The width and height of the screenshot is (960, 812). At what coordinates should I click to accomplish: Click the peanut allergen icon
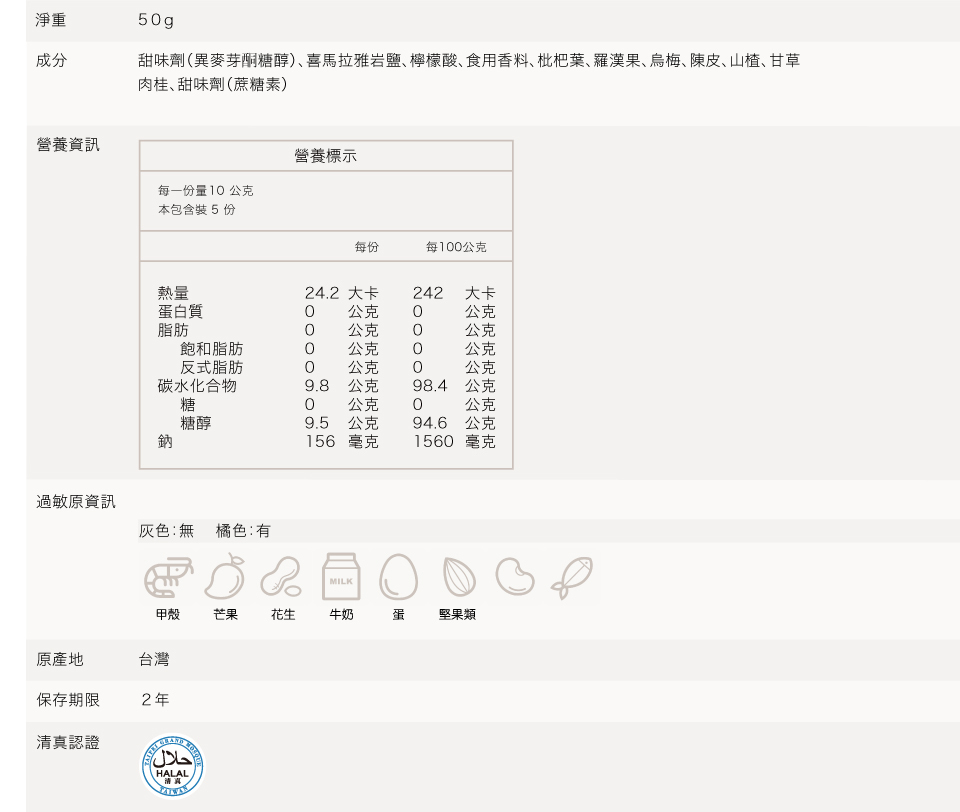point(282,577)
